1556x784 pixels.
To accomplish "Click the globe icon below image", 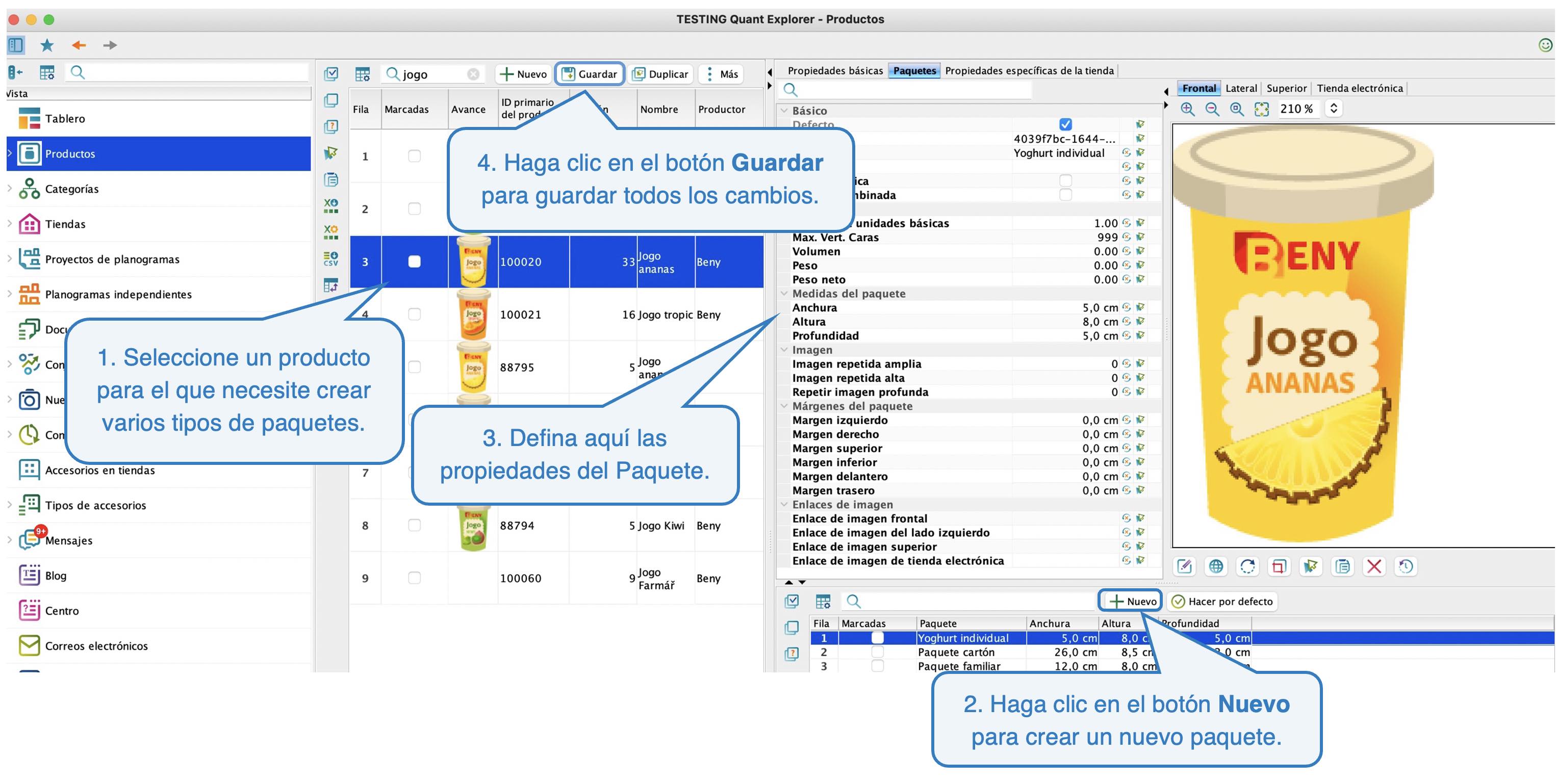I will click(1216, 566).
